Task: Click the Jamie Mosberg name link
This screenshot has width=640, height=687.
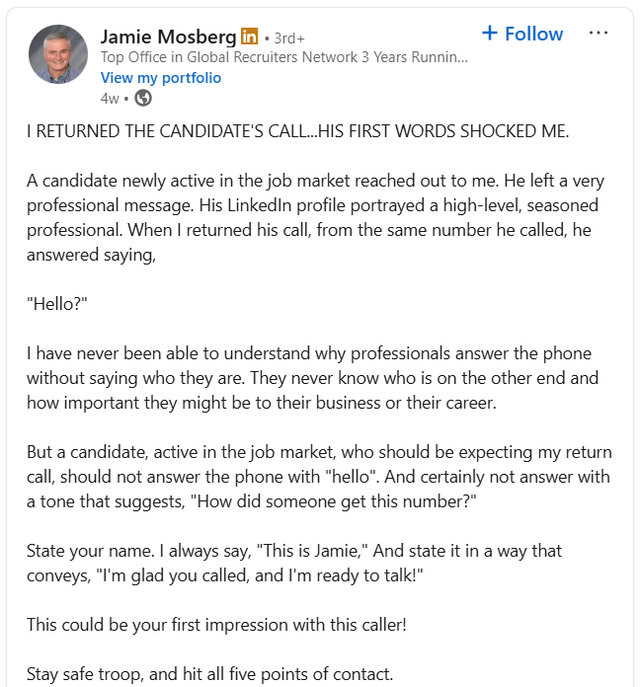Action: (168, 37)
